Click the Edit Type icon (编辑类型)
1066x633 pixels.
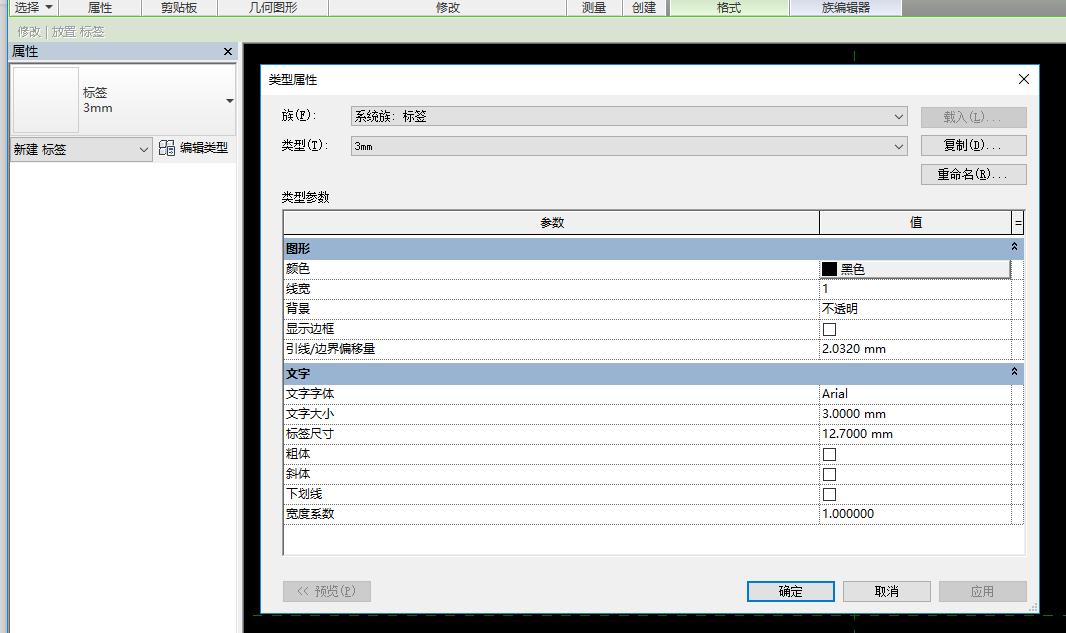point(167,148)
